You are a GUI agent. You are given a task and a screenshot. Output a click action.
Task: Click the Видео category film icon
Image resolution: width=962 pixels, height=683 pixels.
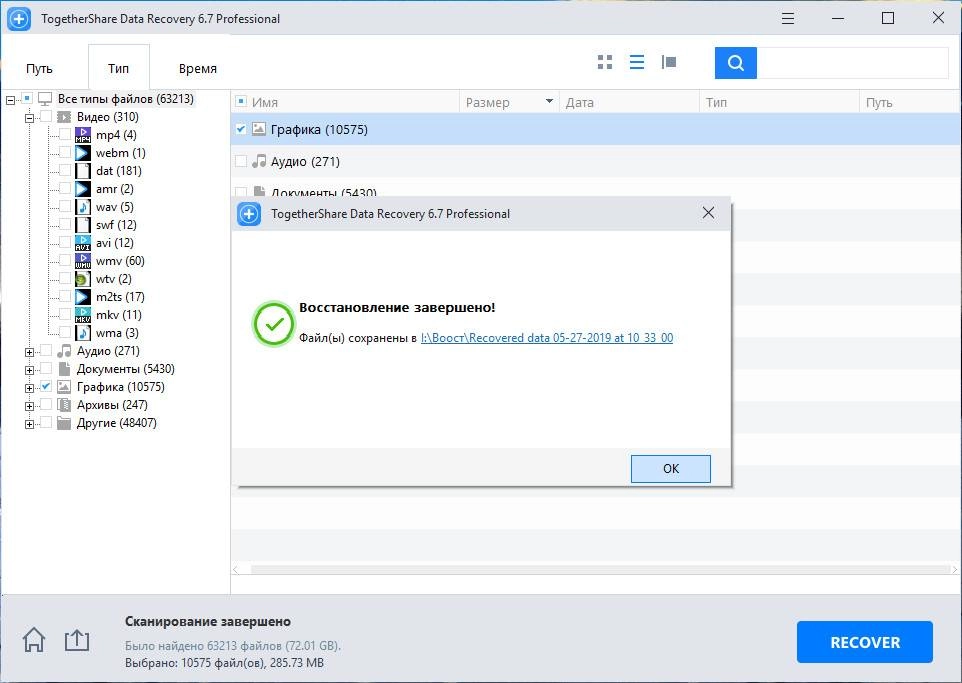coord(64,117)
